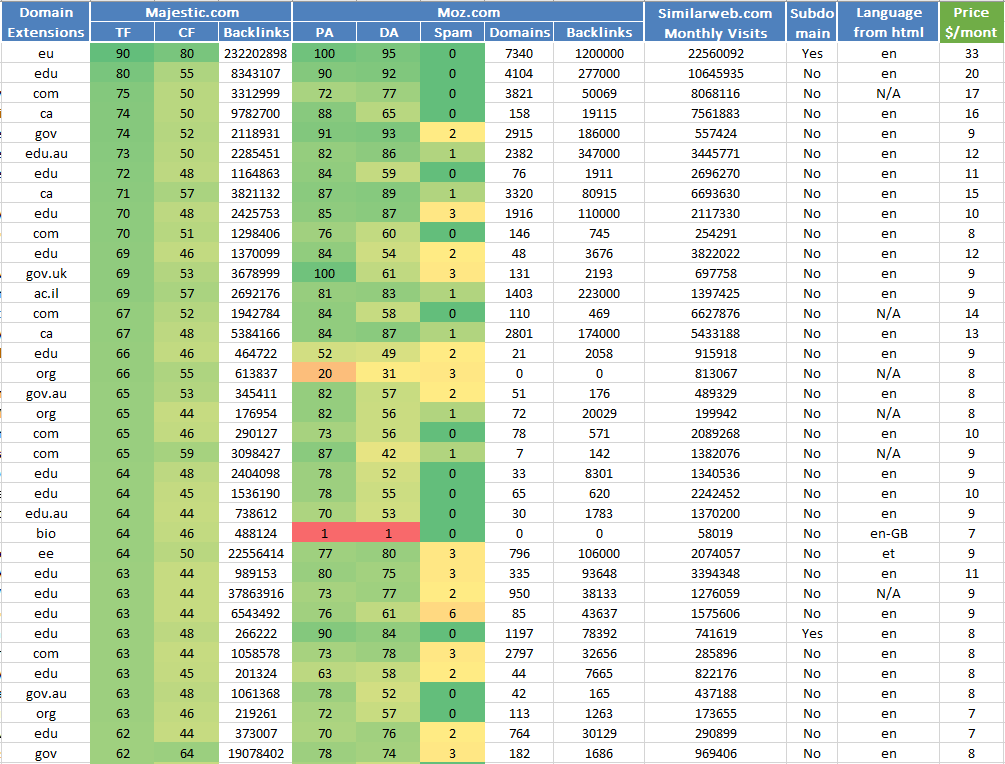
Task: Click the monthly visits cell 22560092
Action: click(715, 53)
